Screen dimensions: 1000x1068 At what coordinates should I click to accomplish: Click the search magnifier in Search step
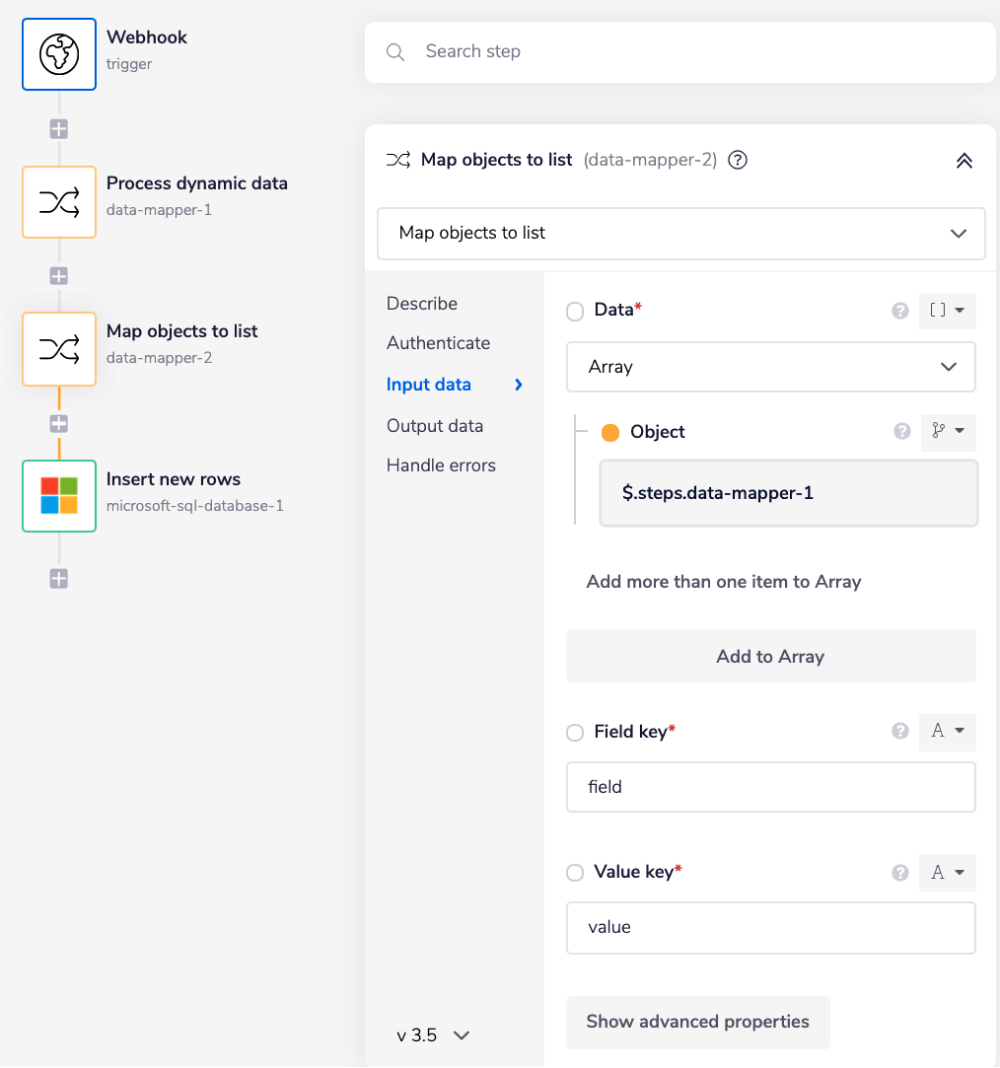[x=395, y=51]
